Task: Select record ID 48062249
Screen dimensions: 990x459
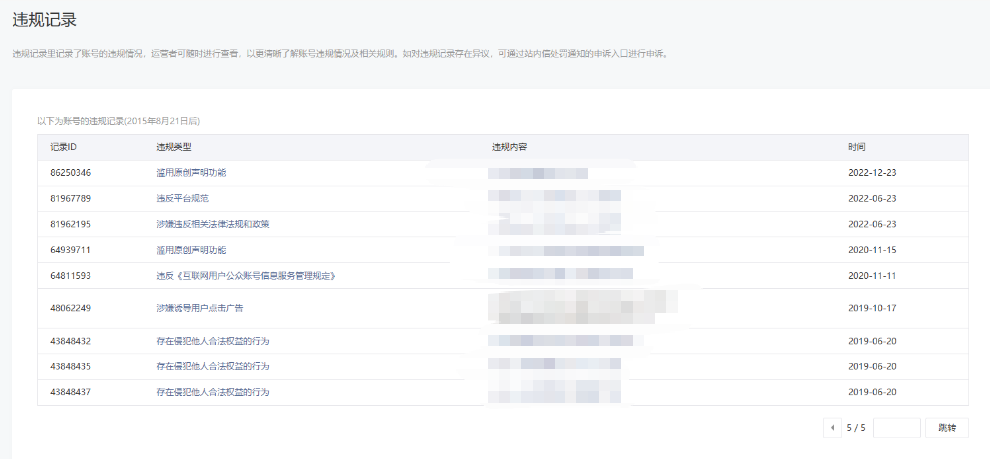Action: (71, 308)
